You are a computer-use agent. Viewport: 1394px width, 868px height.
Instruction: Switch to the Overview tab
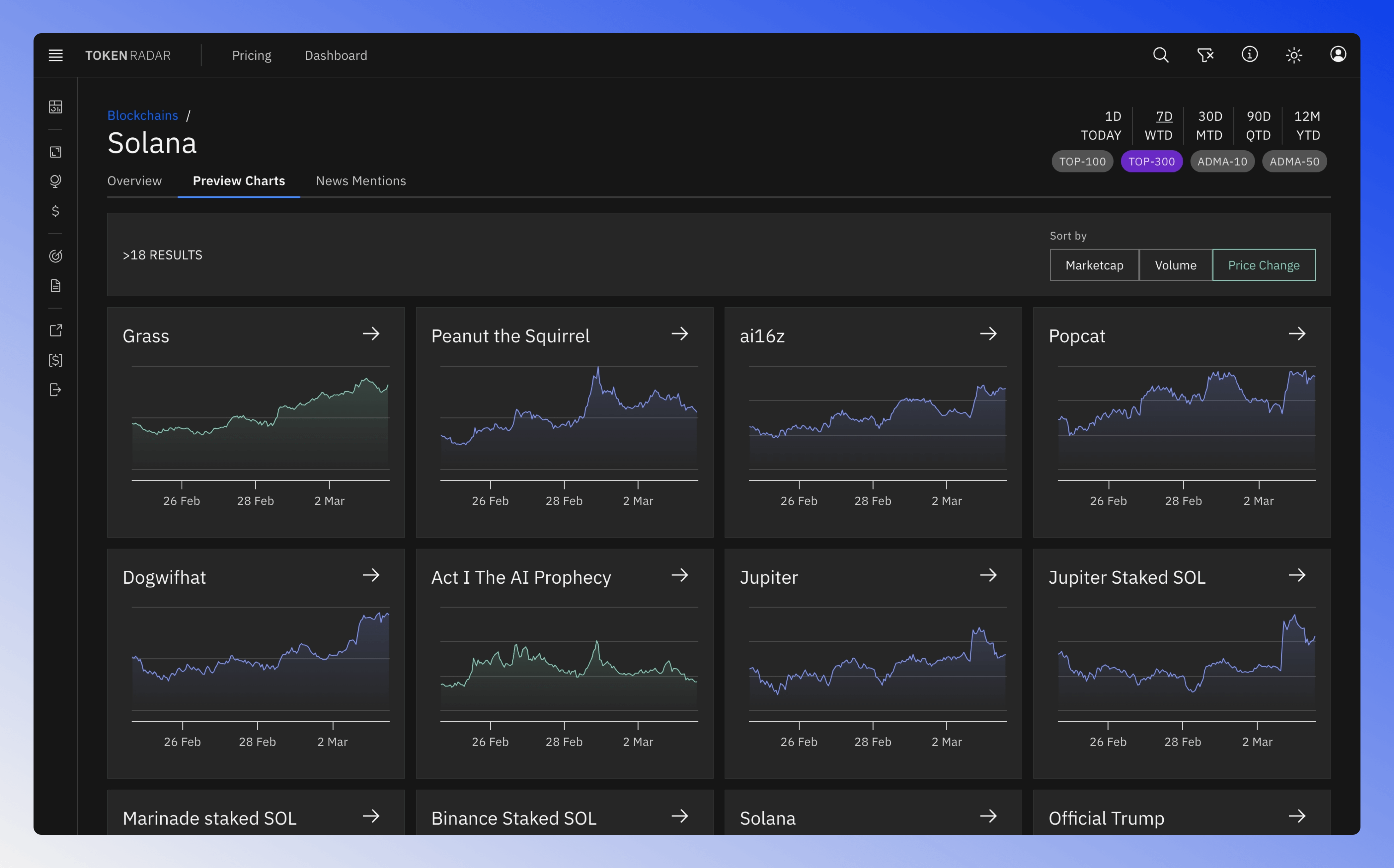(x=134, y=181)
